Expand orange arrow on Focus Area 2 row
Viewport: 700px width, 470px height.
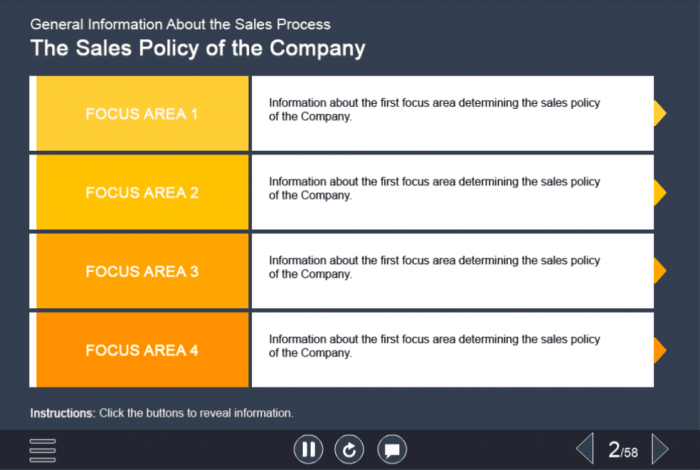click(659, 192)
